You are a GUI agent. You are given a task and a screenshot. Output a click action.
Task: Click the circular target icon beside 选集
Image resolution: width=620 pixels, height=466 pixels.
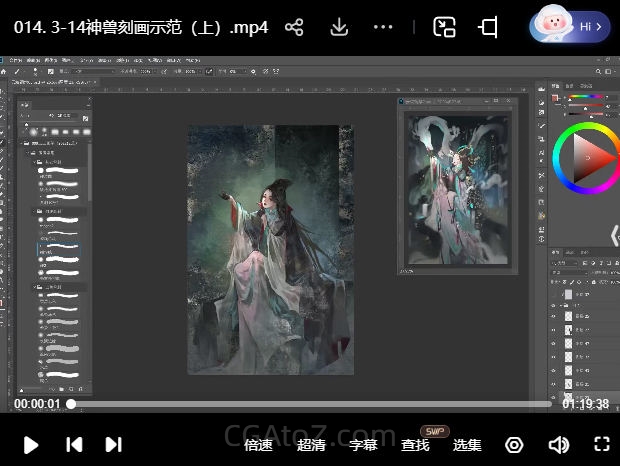(514, 445)
